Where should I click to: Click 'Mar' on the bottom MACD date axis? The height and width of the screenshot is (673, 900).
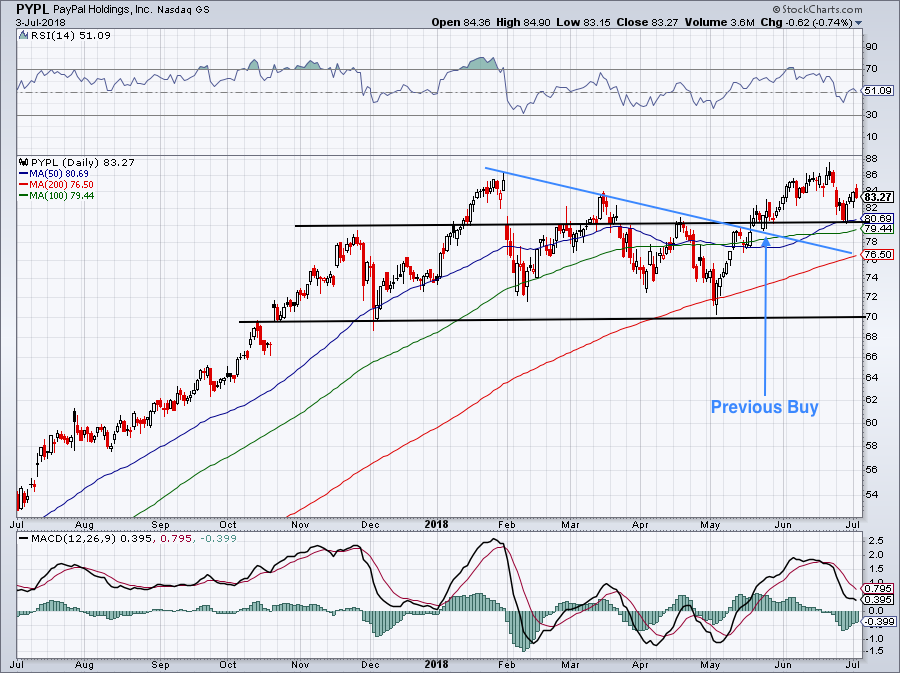click(569, 665)
